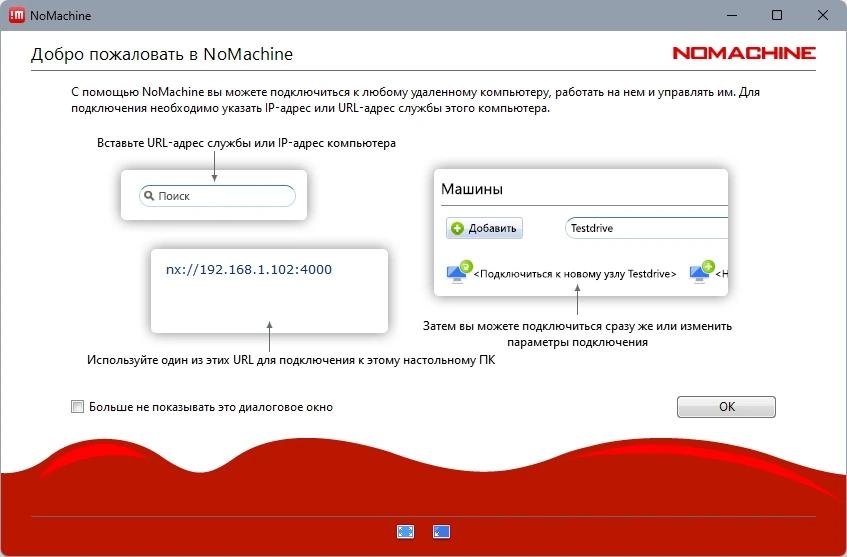
Task: Click the text "Используйте один из этих URL для подключения"
Action: point(220,360)
